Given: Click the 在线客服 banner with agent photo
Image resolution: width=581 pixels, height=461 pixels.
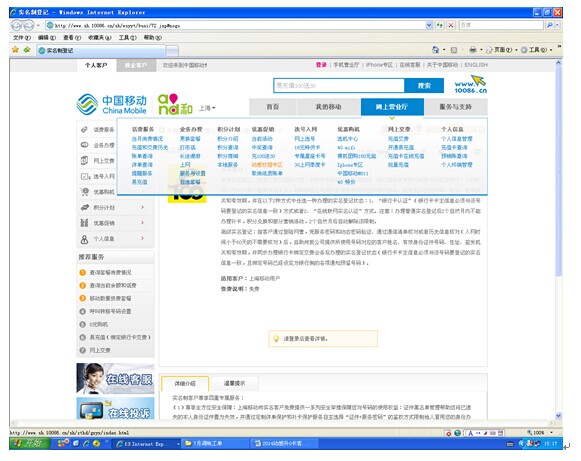Looking at the screenshot, I should coord(115,378).
